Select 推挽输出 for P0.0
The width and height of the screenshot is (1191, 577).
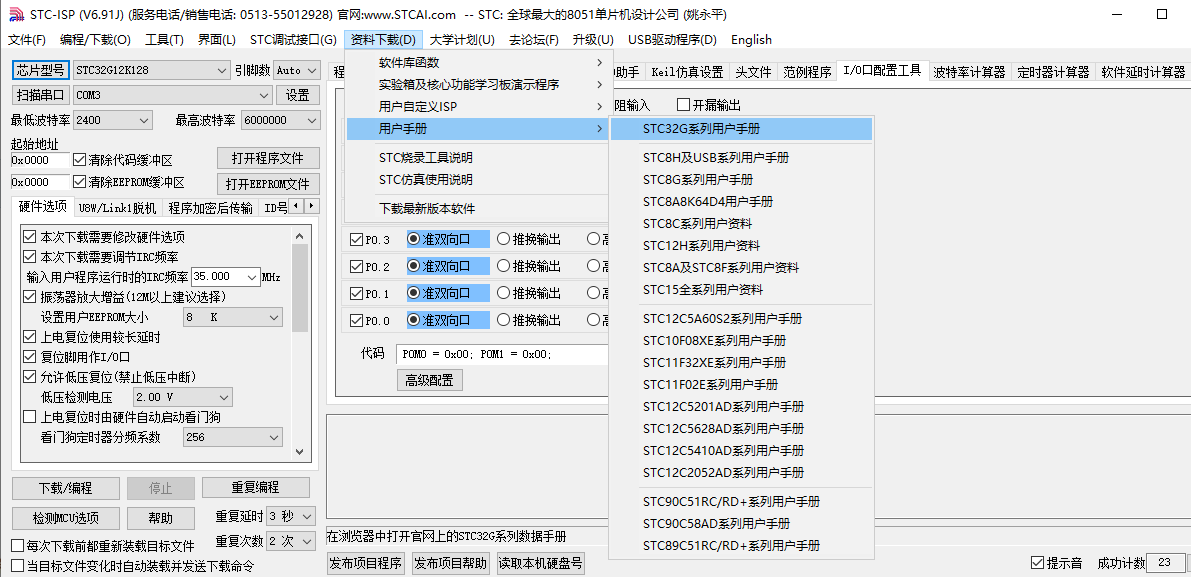[x=504, y=320]
